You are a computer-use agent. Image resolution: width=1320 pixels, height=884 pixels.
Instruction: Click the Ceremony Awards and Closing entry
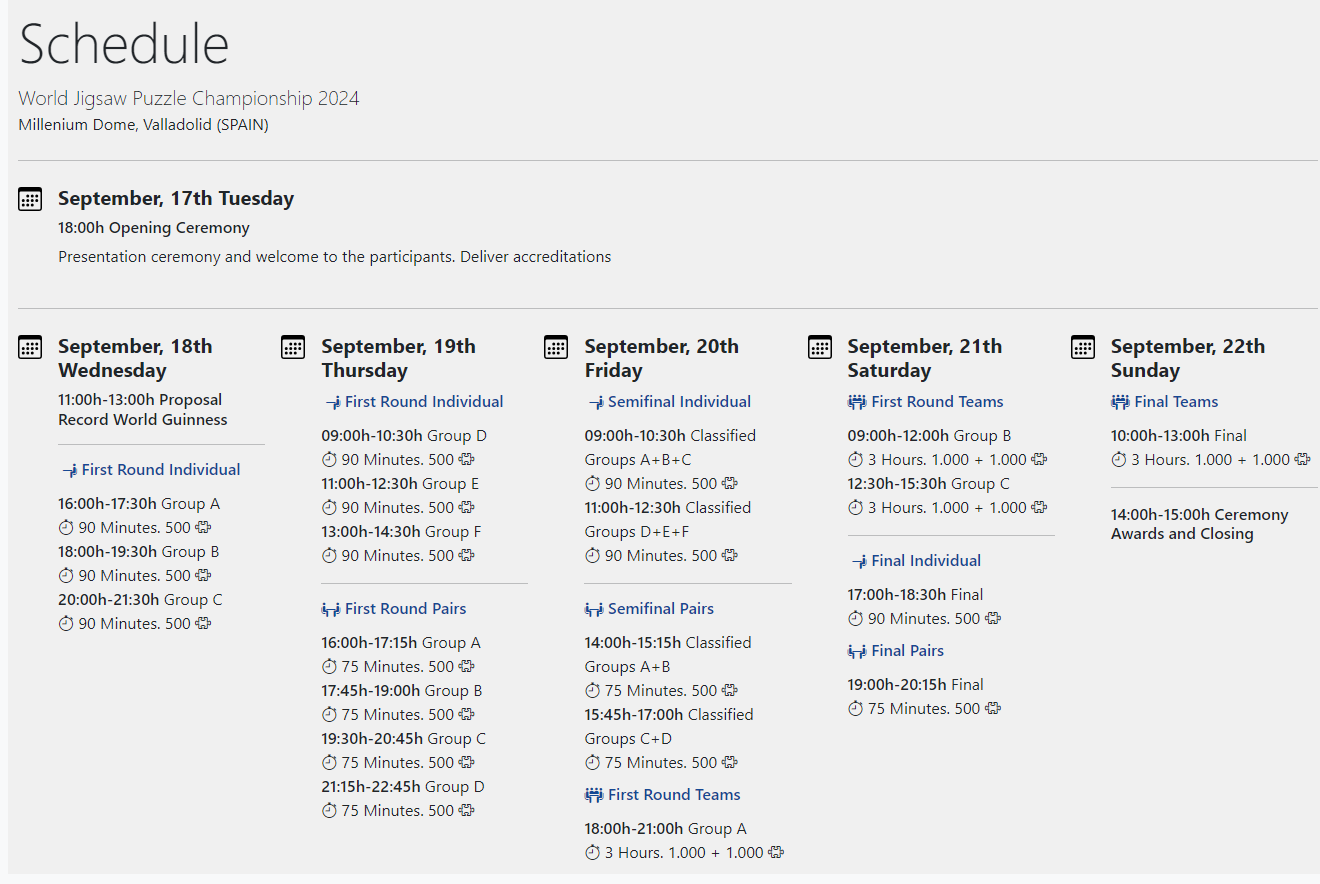1199,524
